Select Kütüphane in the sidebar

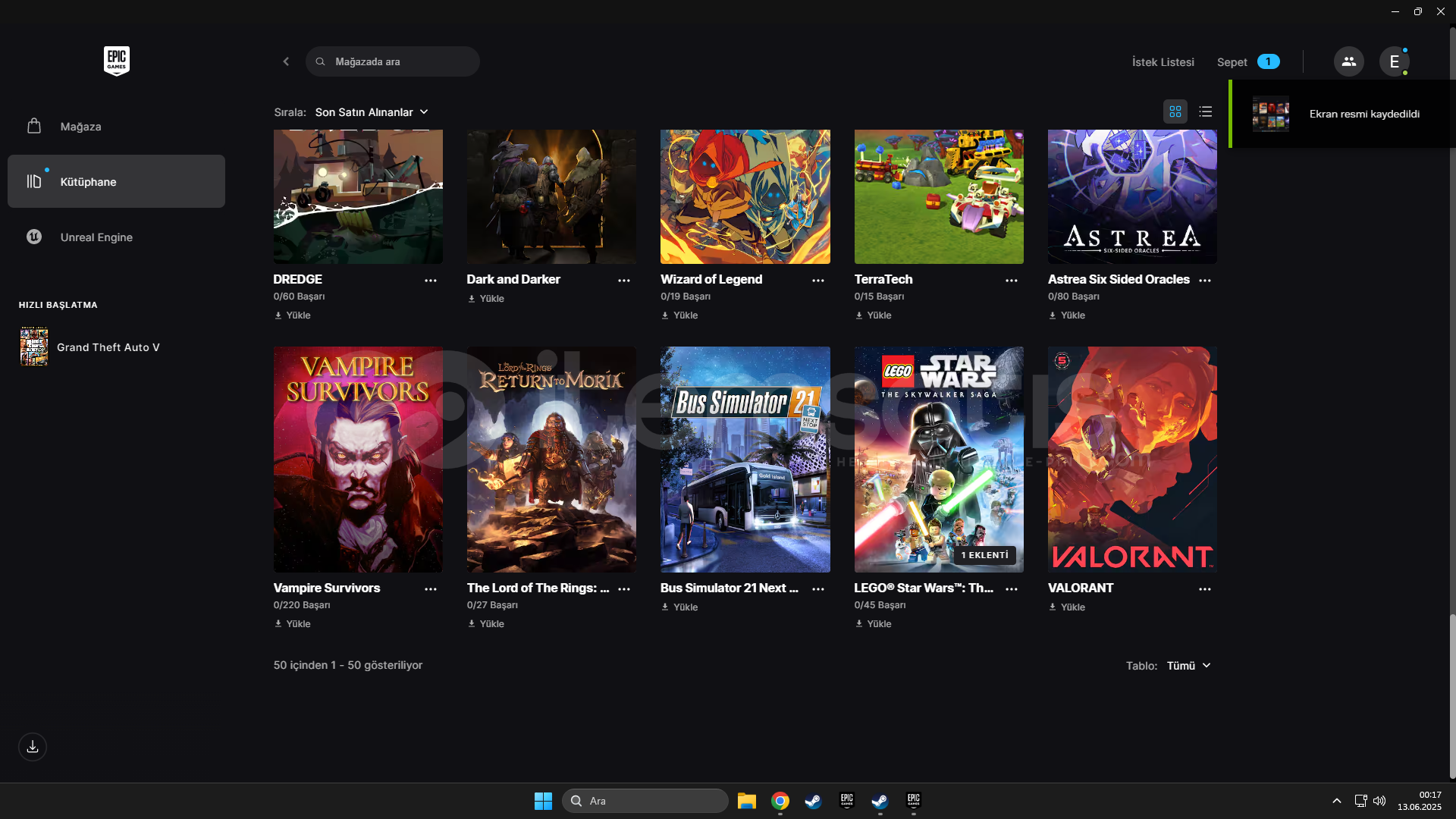(116, 181)
